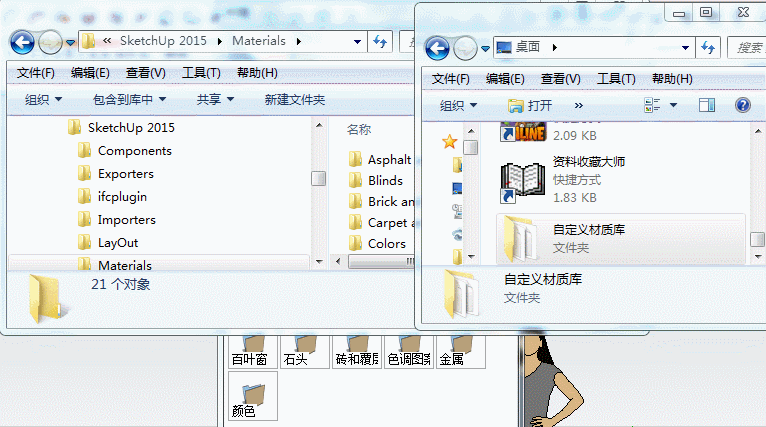Screen dimensions: 766x427
Task: Expand 组织 menu in Materials window
Action: 43,100
